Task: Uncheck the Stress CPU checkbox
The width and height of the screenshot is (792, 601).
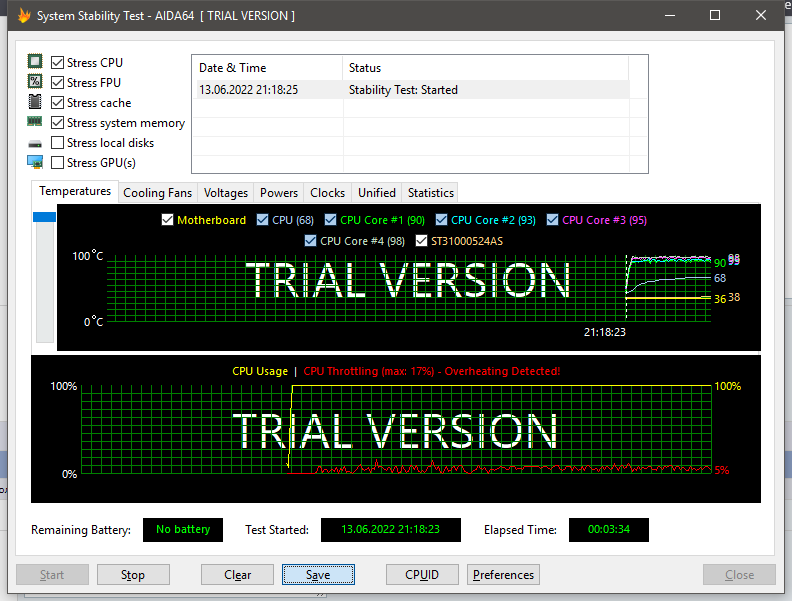Action: 58,63
